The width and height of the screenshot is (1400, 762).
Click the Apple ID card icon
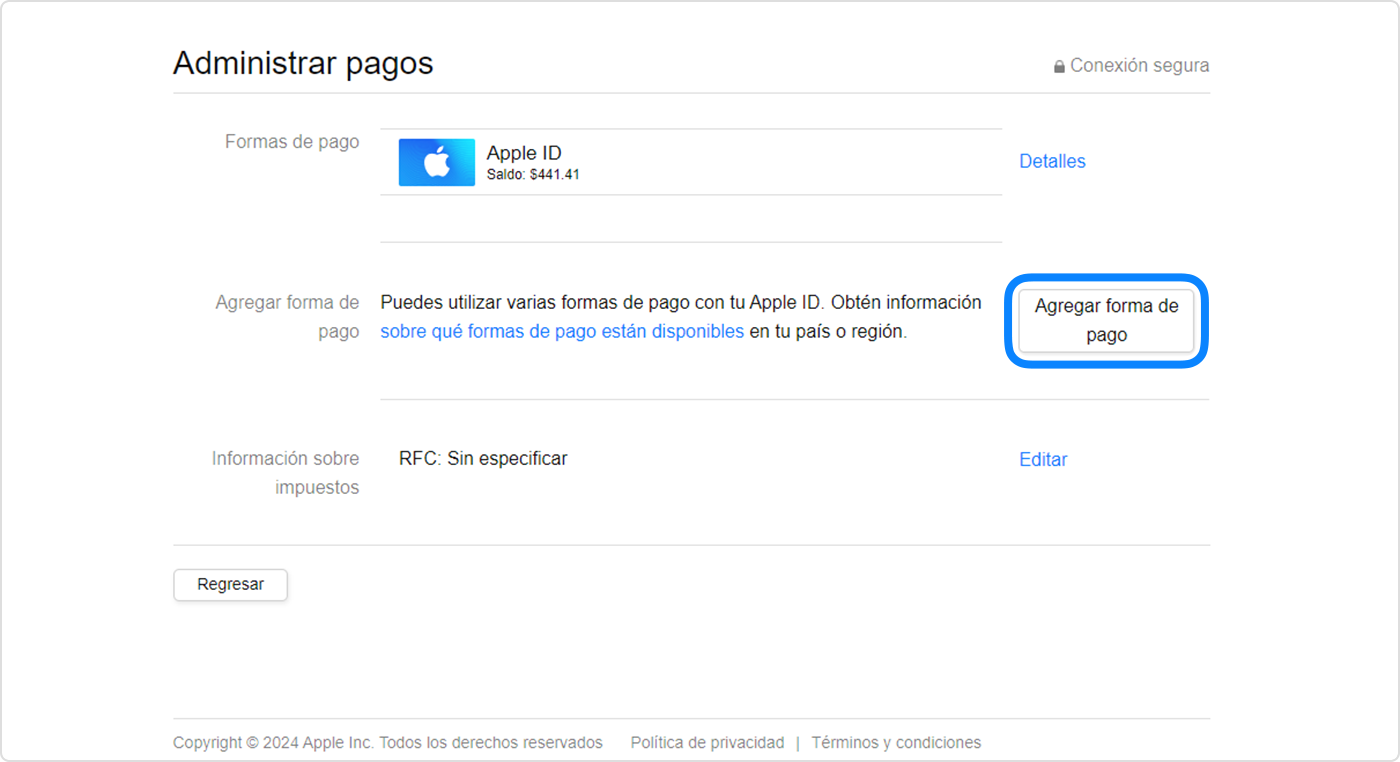click(x=437, y=162)
